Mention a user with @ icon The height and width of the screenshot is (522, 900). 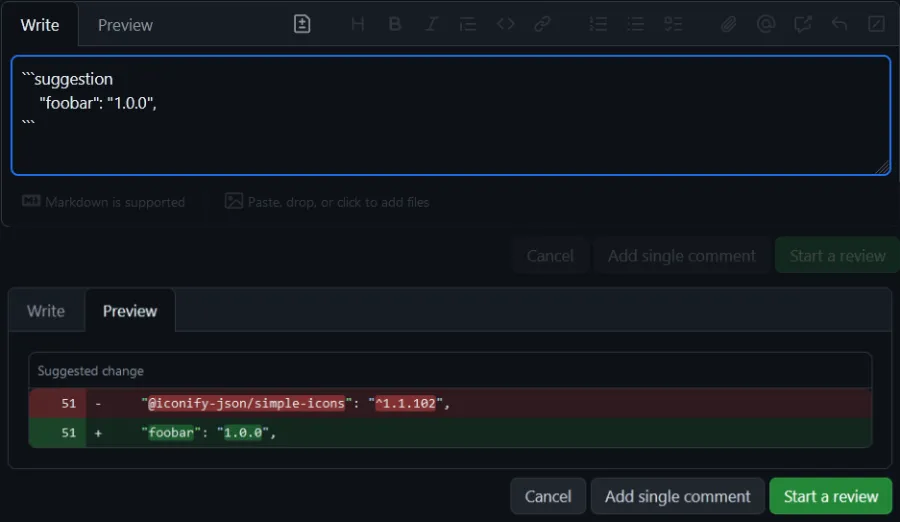pos(766,24)
